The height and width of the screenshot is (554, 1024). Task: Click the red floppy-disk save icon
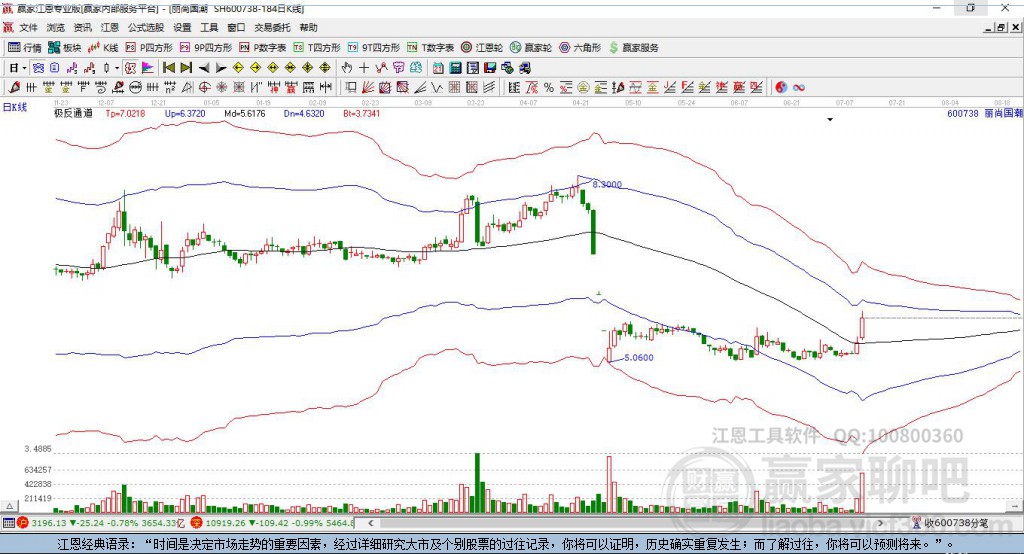(x=490, y=68)
